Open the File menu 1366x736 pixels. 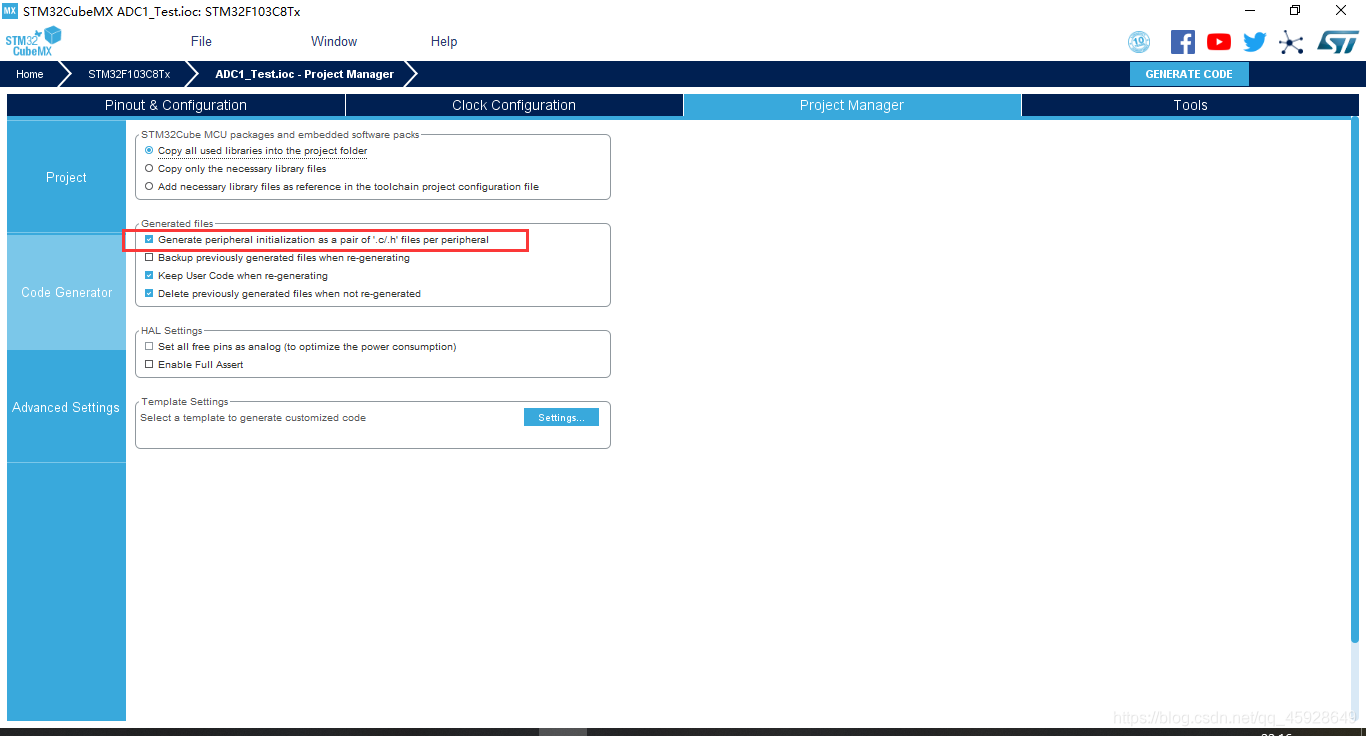(201, 41)
